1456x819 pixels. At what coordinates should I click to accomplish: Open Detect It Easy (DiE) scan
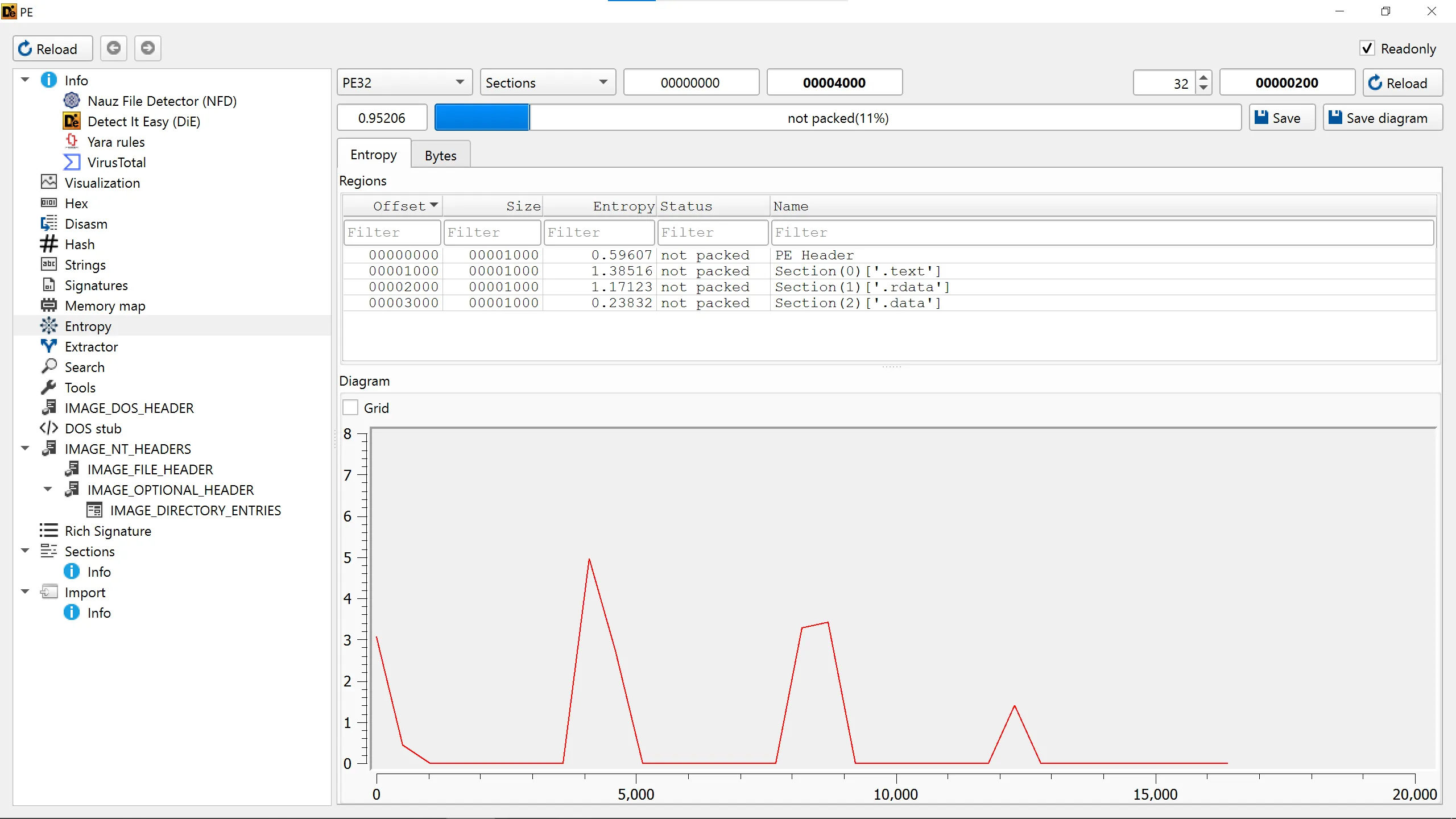[143, 122]
